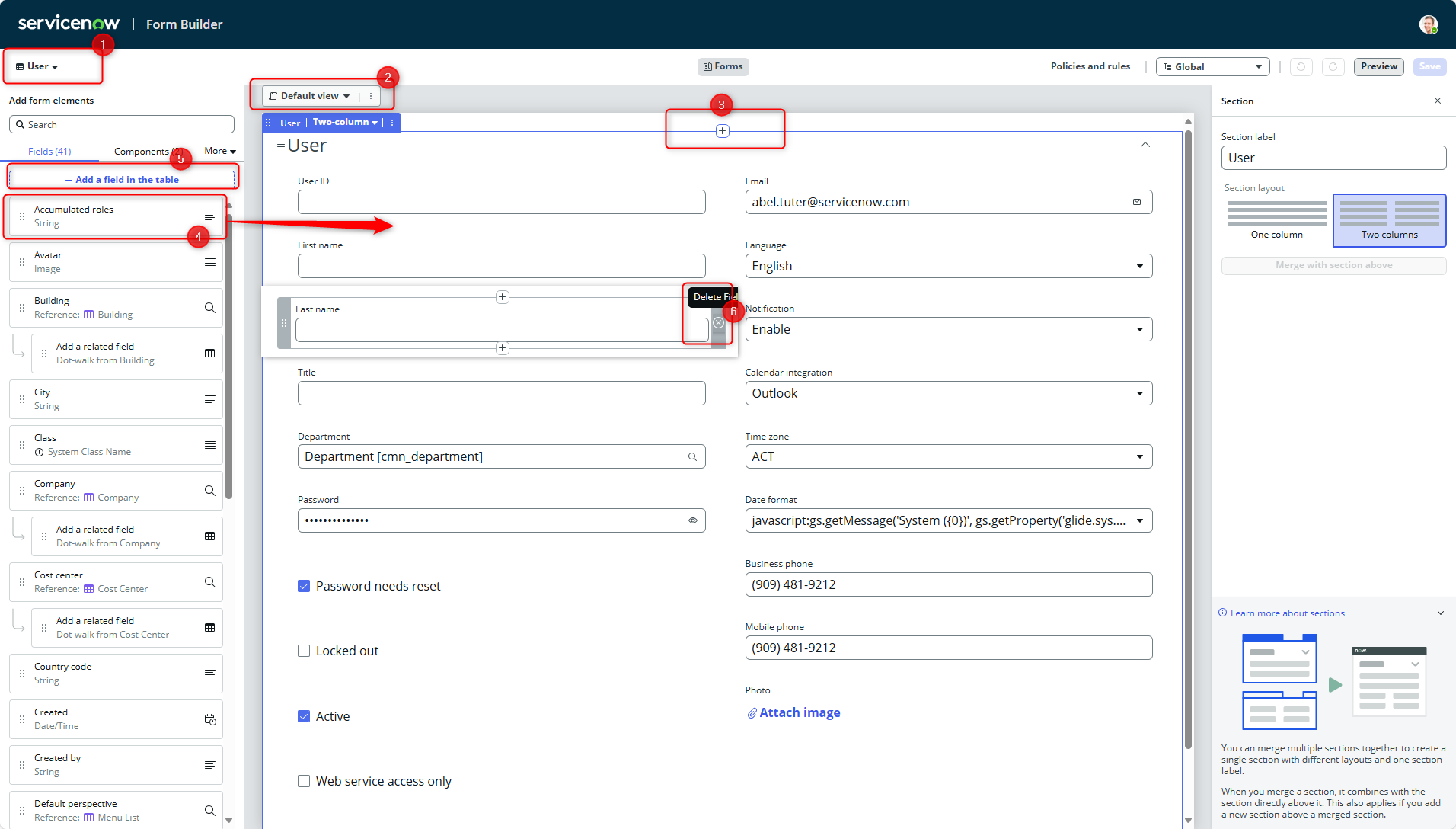Click the User ID input field
Image resolution: width=1456 pixels, height=829 pixels.
click(x=501, y=202)
